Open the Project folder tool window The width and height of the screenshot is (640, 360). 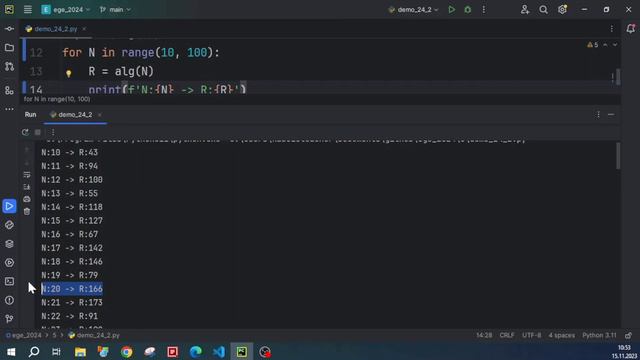9,48
